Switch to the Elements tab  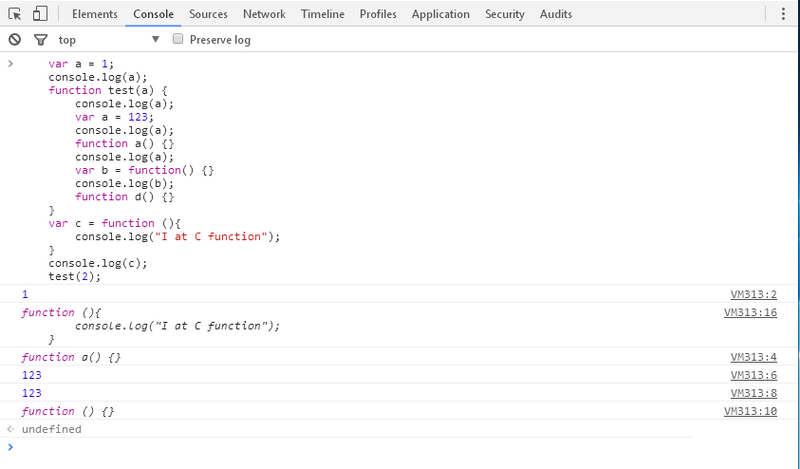[95, 14]
